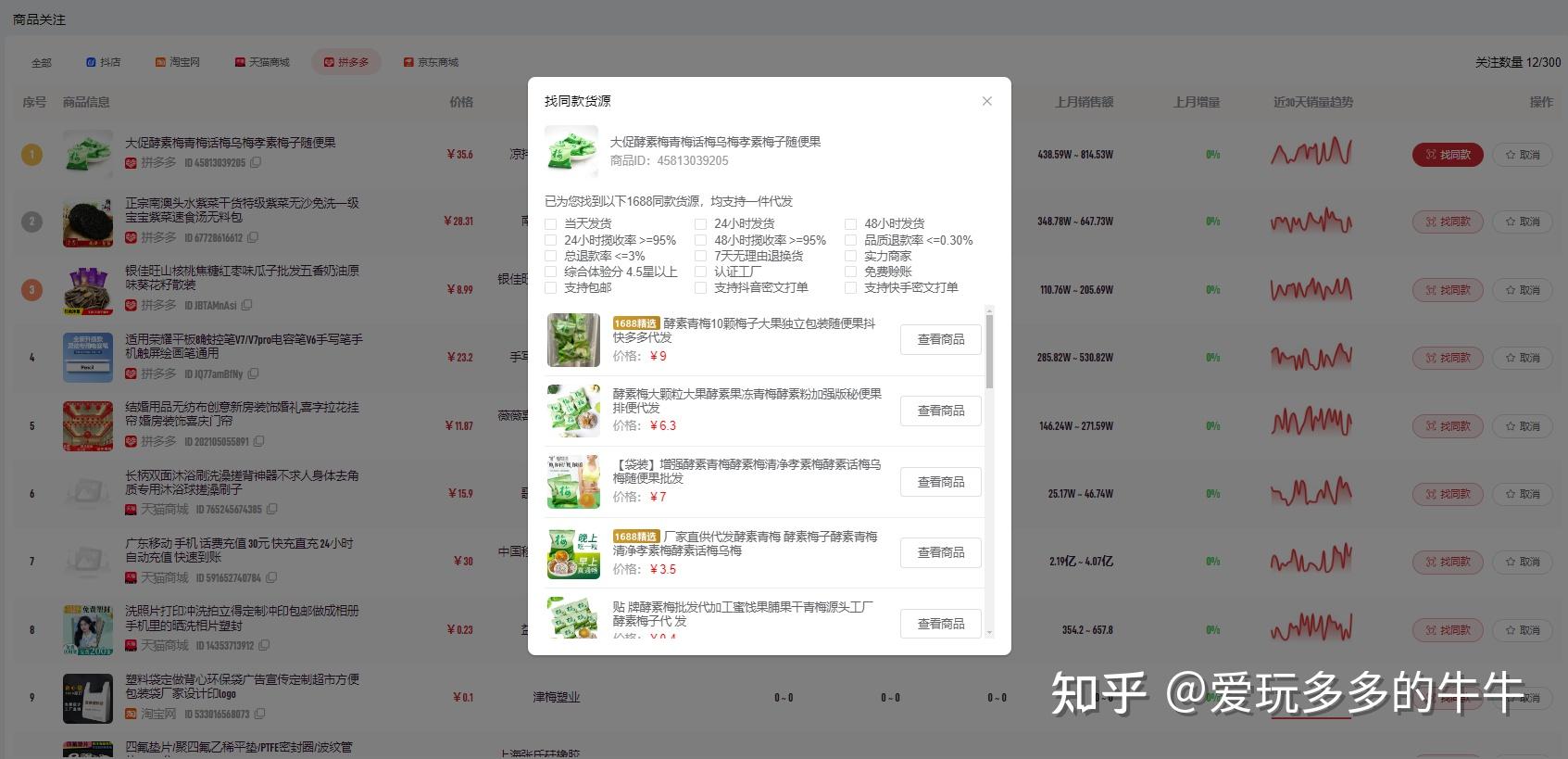View the ¥6.3 酵素梅大颗粒 source product
The image size is (1568, 759).
(x=940, y=411)
